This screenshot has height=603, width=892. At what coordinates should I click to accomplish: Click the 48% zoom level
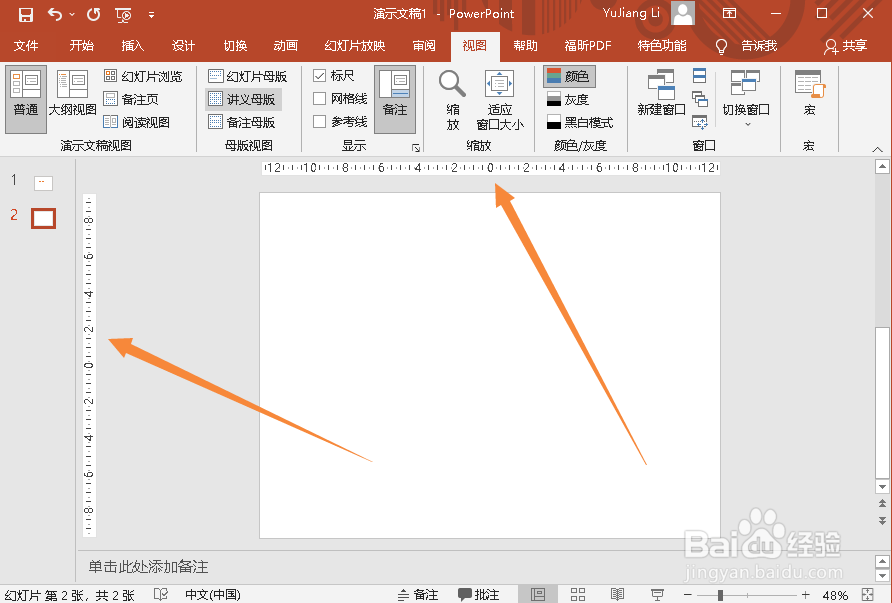[x=835, y=595]
